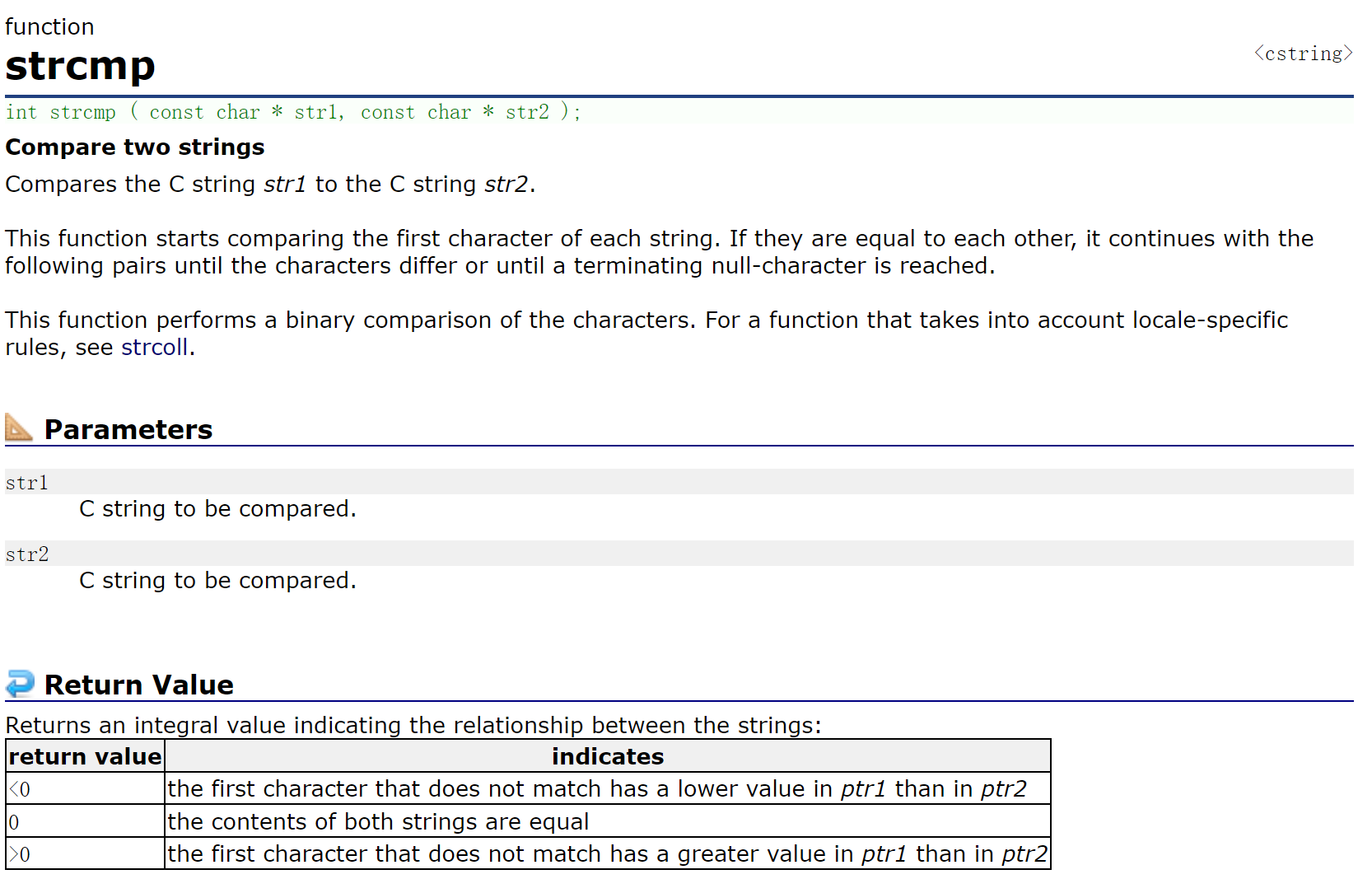Click the <cstring> header label
This screenshot has width=1372, height=893.
(x=1303, y=54)
